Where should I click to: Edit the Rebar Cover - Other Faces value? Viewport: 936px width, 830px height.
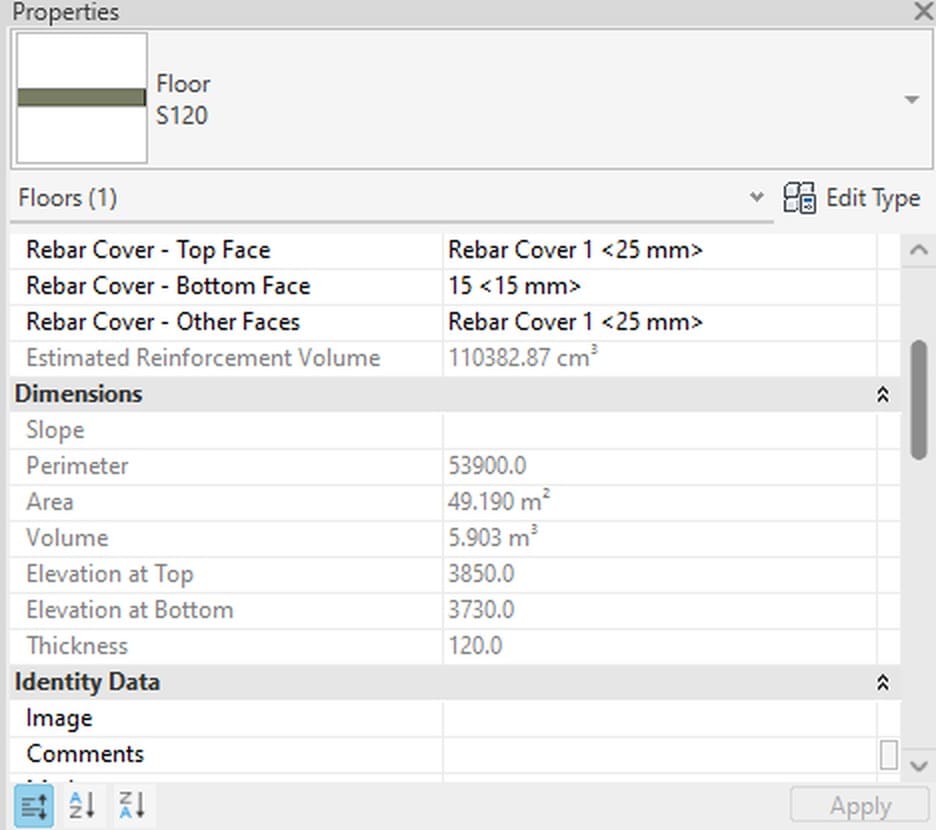coord(659,322)
